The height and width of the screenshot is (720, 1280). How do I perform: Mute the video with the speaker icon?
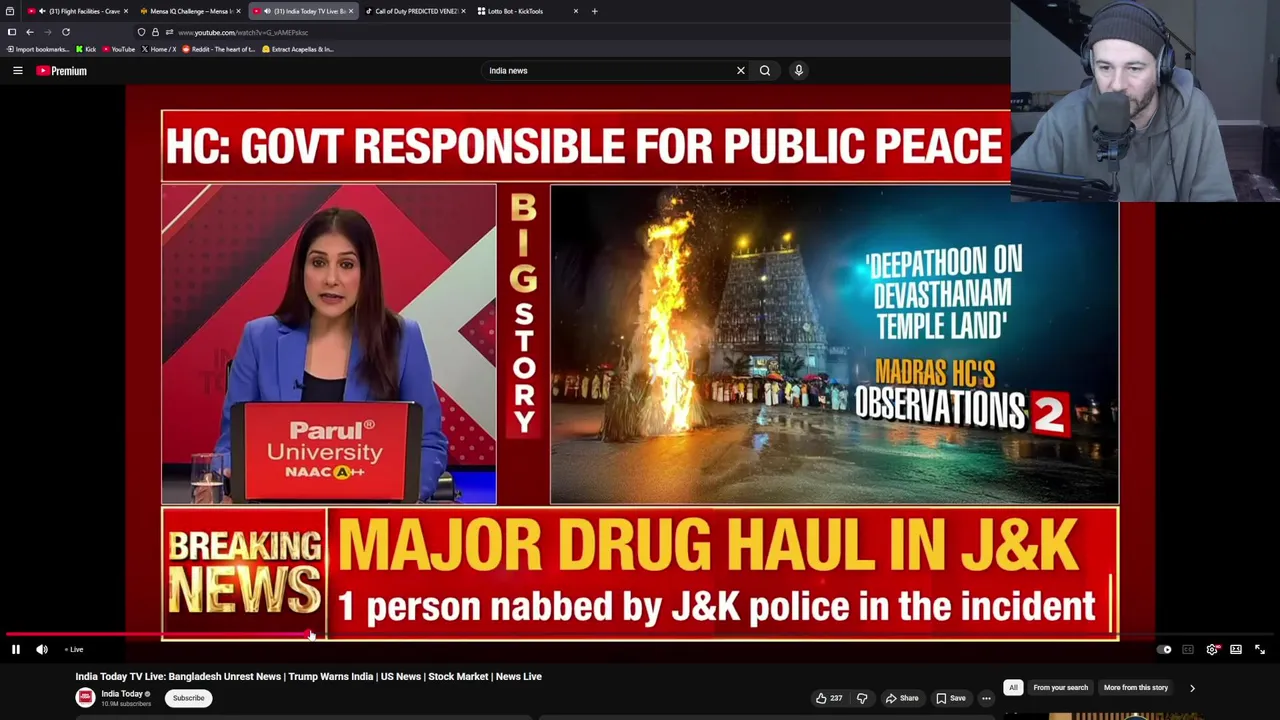click(42, 650)
